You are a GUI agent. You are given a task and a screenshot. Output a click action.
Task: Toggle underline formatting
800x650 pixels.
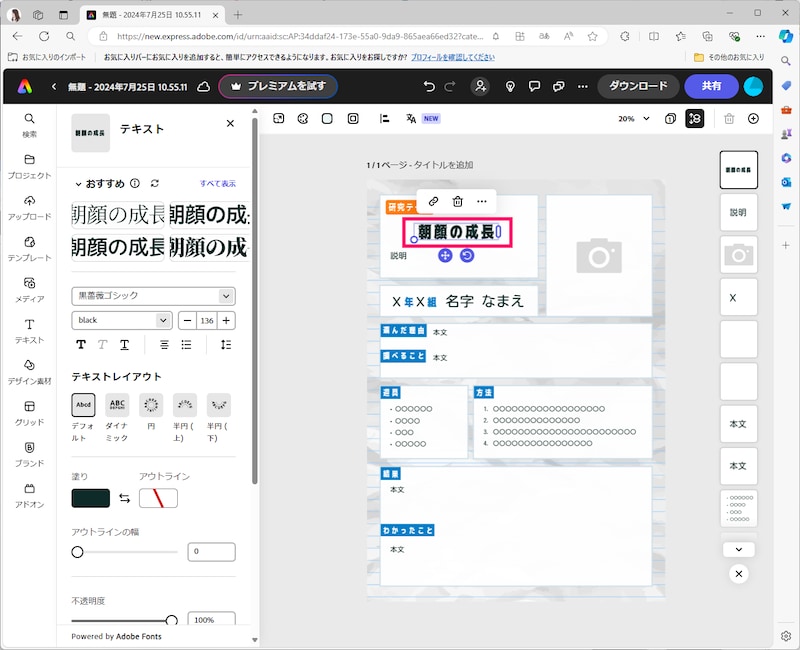124,344
